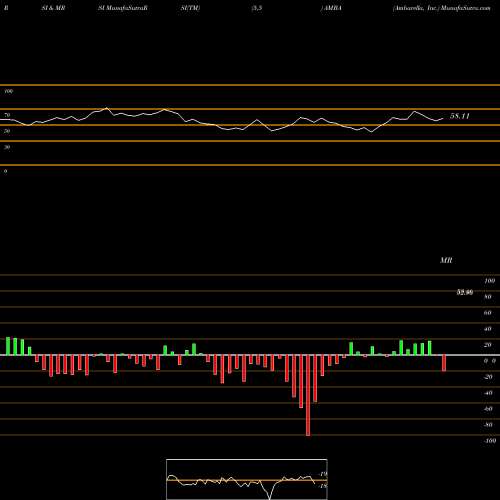Click the 'Ambarella, Inc.' MunafaSutra.com title
500x500 pixels.
click(442, 8)
